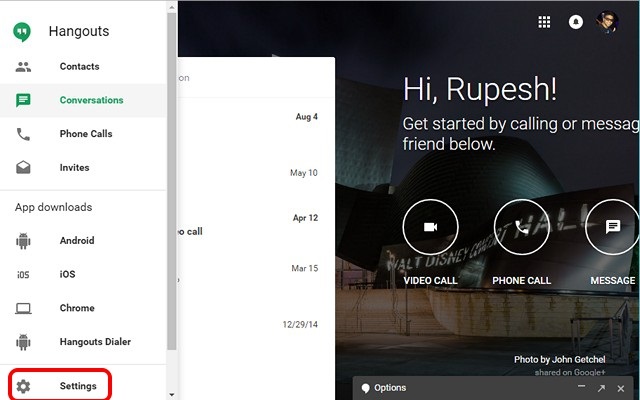Click the Options chat window title
The height and width of the screenshot is (400, 640).
coord(390,388)
